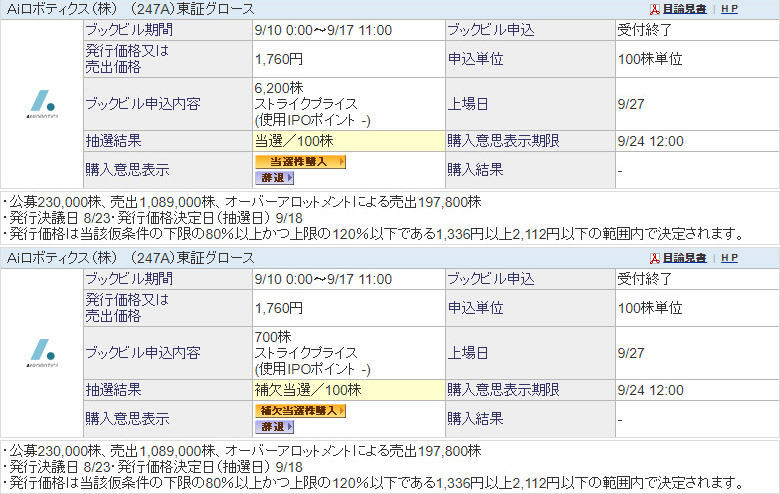This screenshot has width=780, height=494.
Task: Click the 100株単位 value in the first (6,200株) entry
Action: tap(650, 59)
